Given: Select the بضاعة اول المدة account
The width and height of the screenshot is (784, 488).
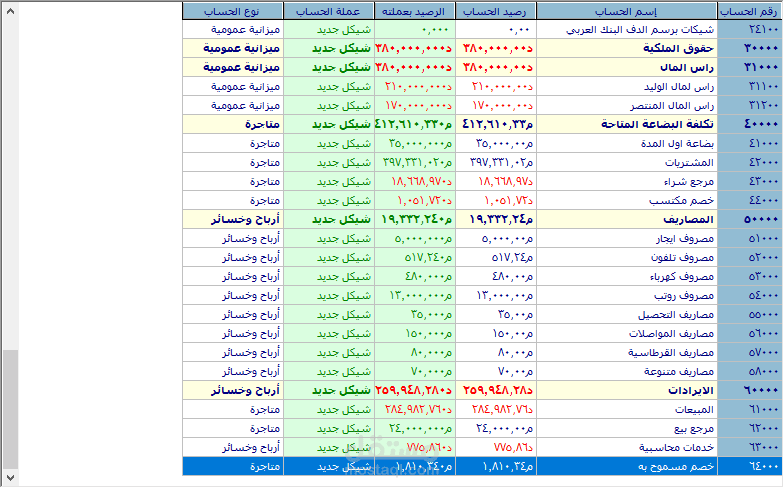Looking at the screenshot, I should tap(626, 144).
